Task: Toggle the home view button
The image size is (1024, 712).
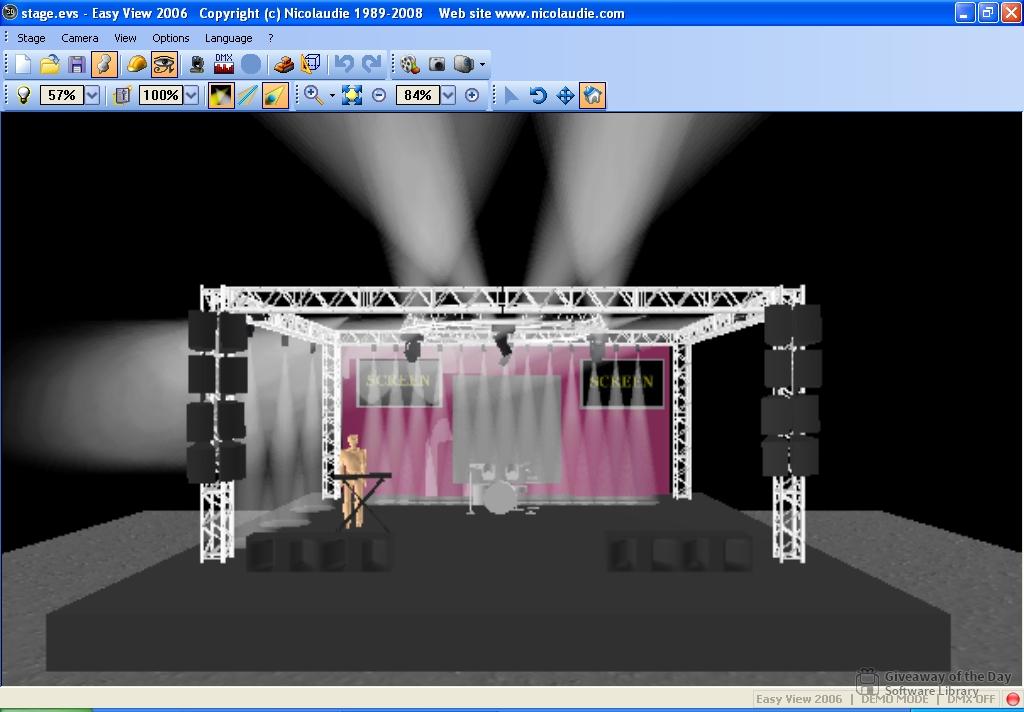Action: click(x=592, y=95)
